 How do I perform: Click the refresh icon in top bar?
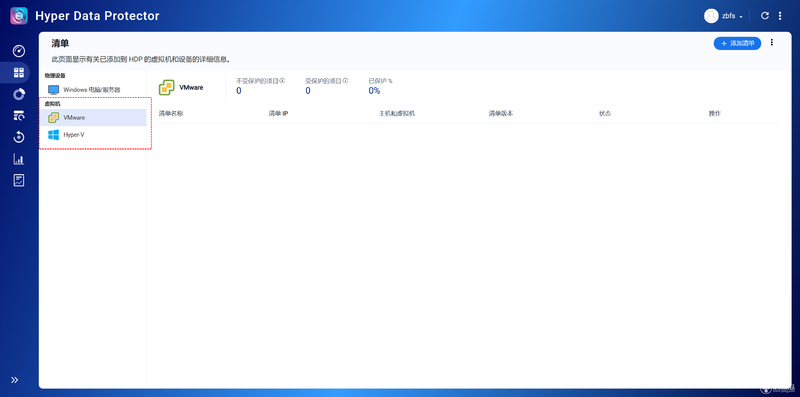[764, 16]
